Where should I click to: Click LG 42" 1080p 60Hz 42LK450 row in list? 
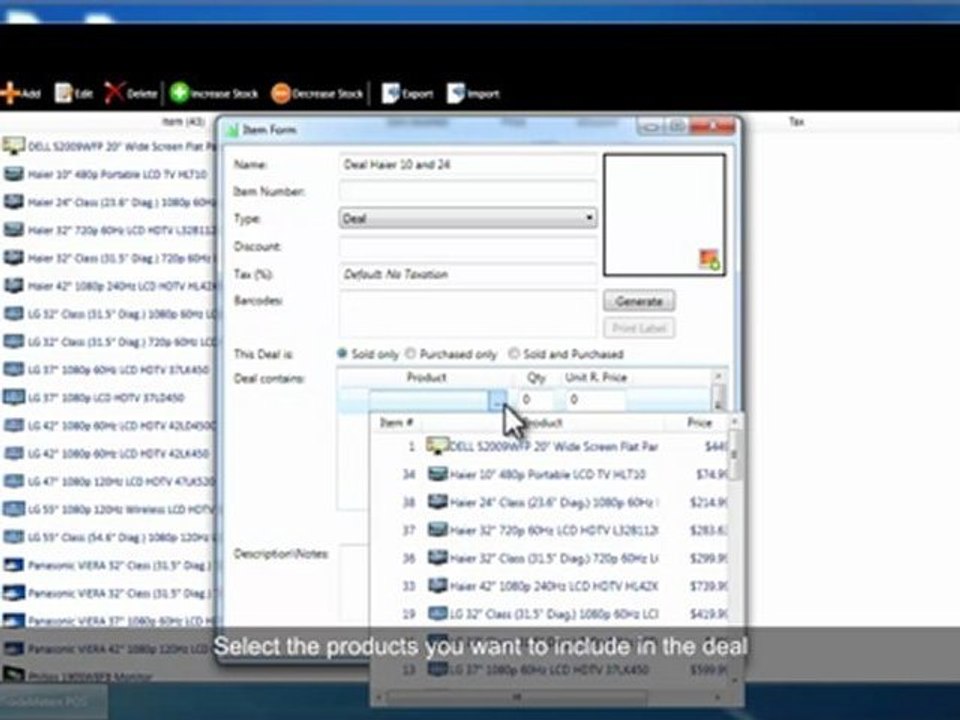(x=109, y=453)
